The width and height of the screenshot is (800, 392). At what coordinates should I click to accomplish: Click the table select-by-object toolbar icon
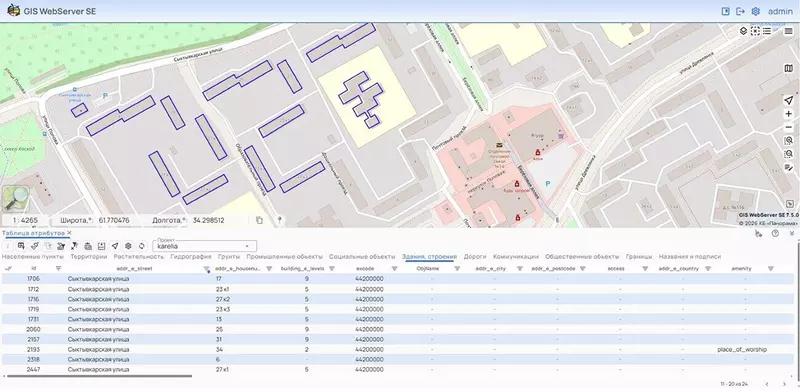point(21,246)
